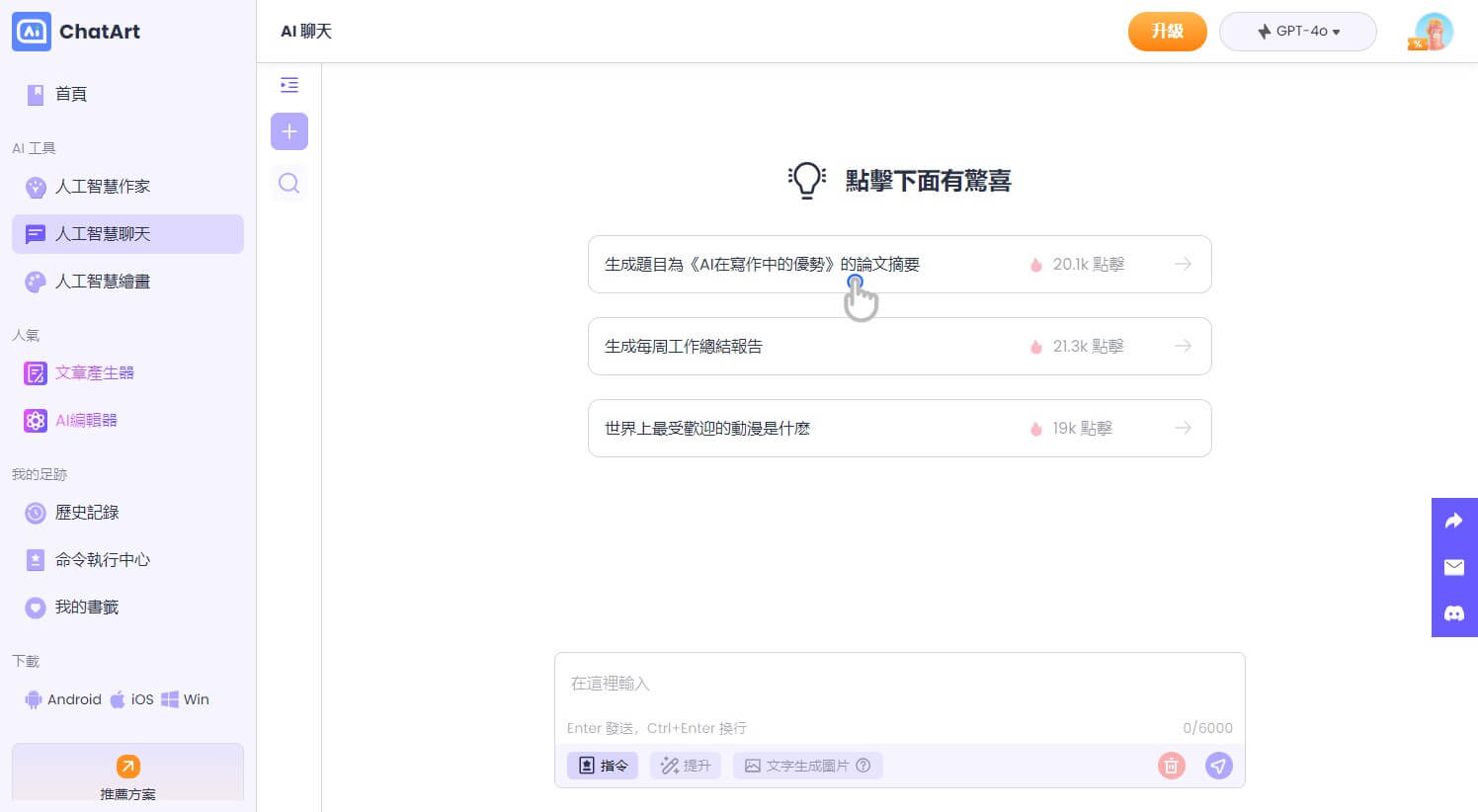Click the search chats magnifier icon

tap(288, 183)
